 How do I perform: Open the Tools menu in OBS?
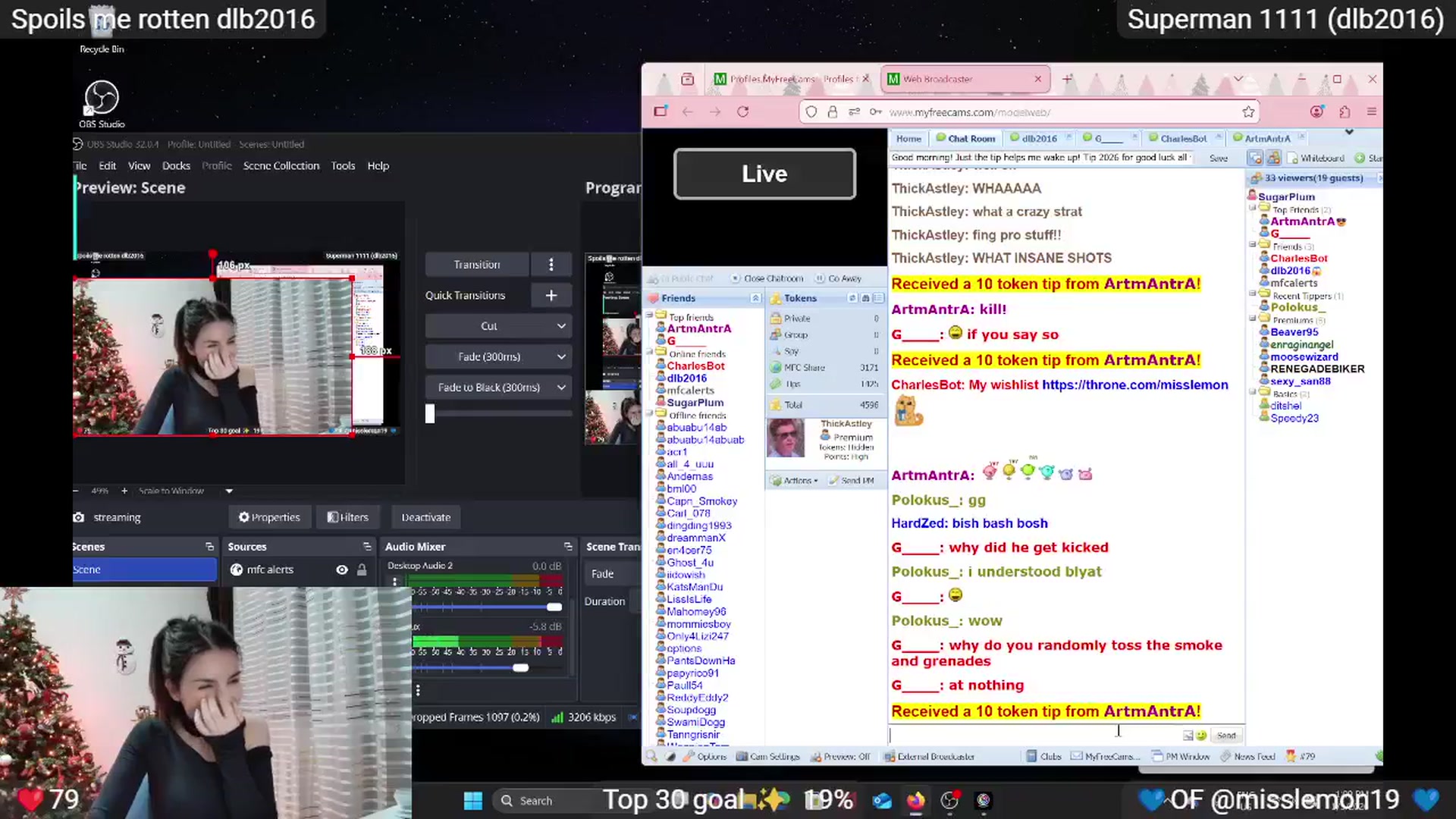point(343,165)
